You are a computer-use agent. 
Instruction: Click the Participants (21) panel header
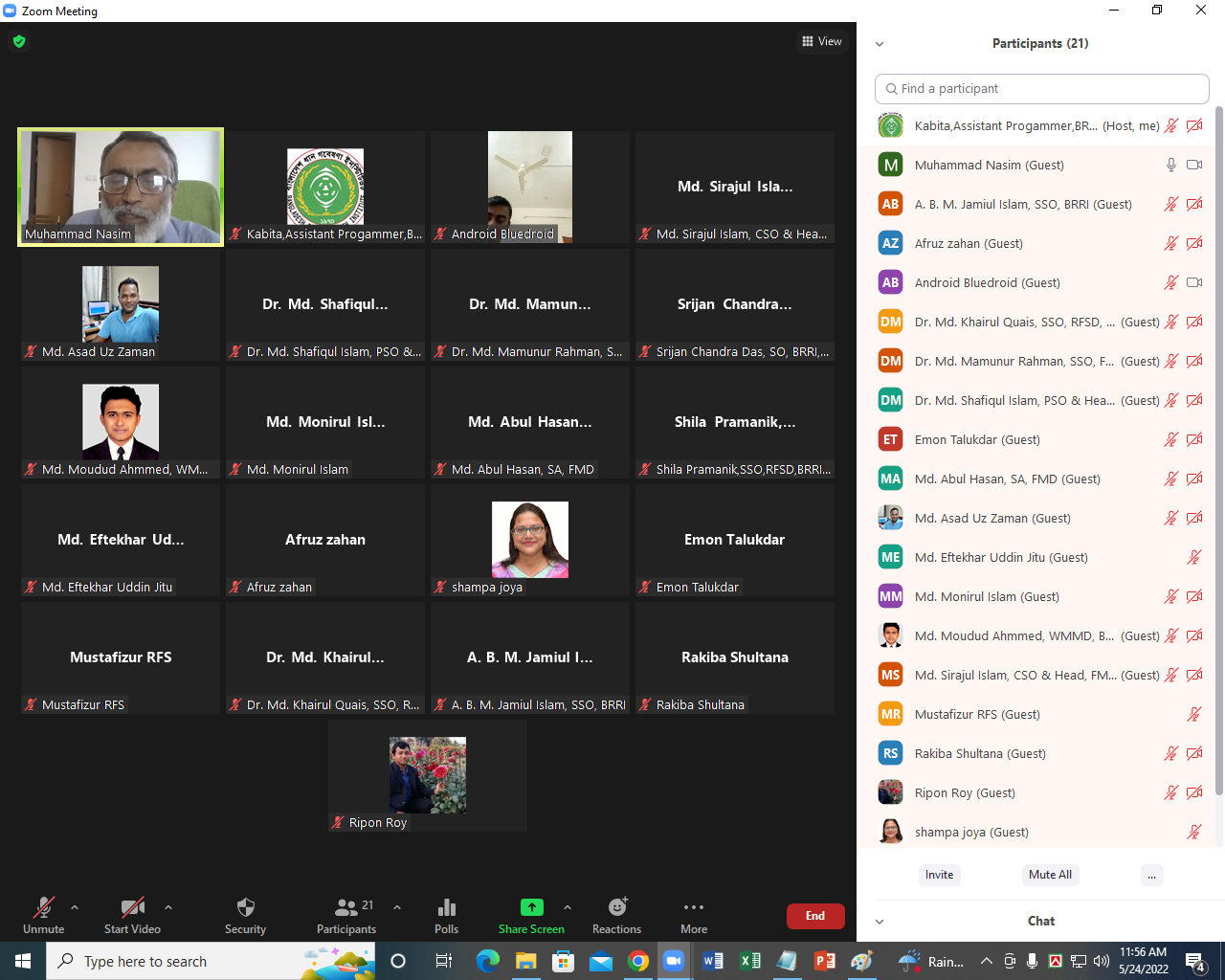1040,43
